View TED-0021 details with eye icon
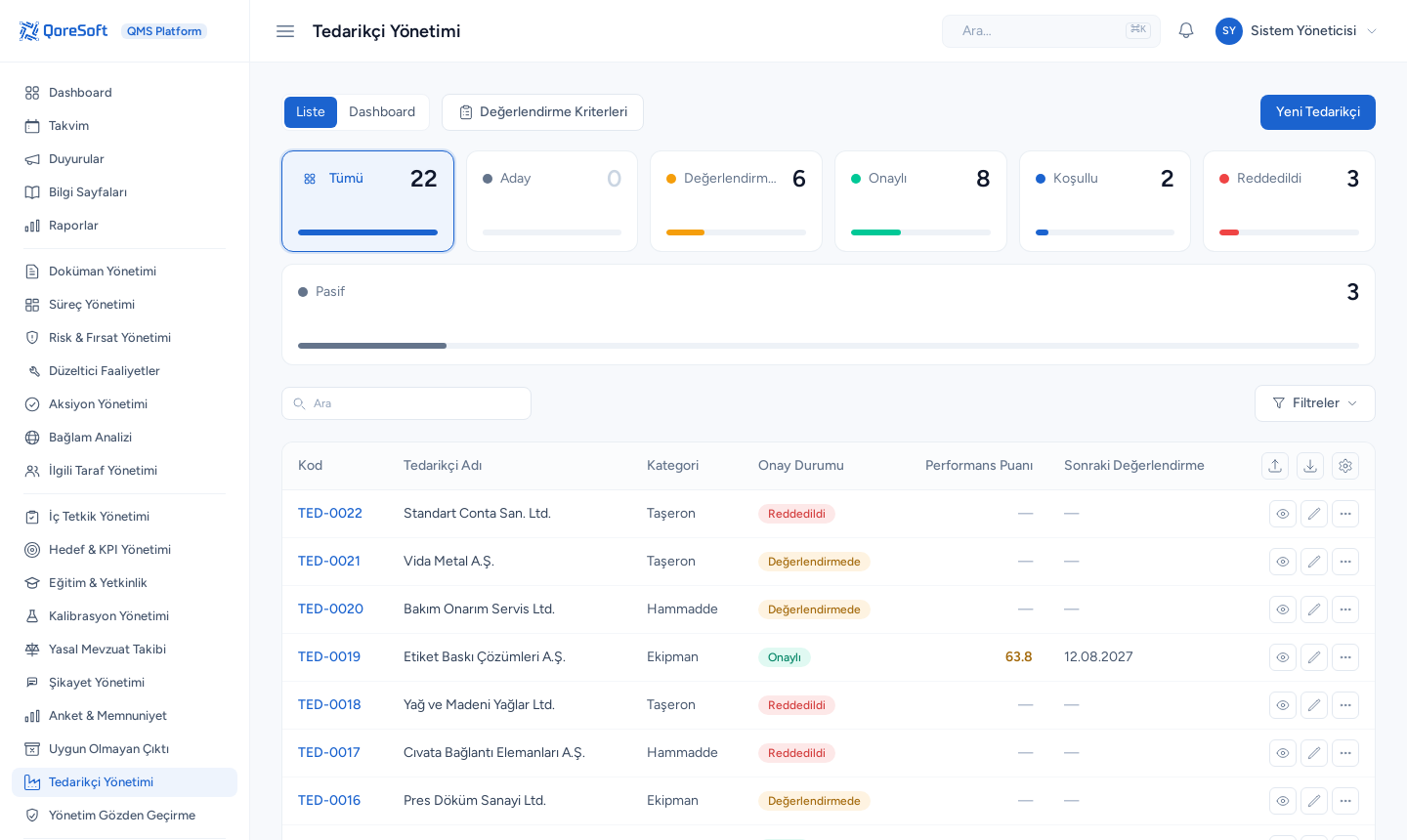1407x840 pixels. (1283, 562)
